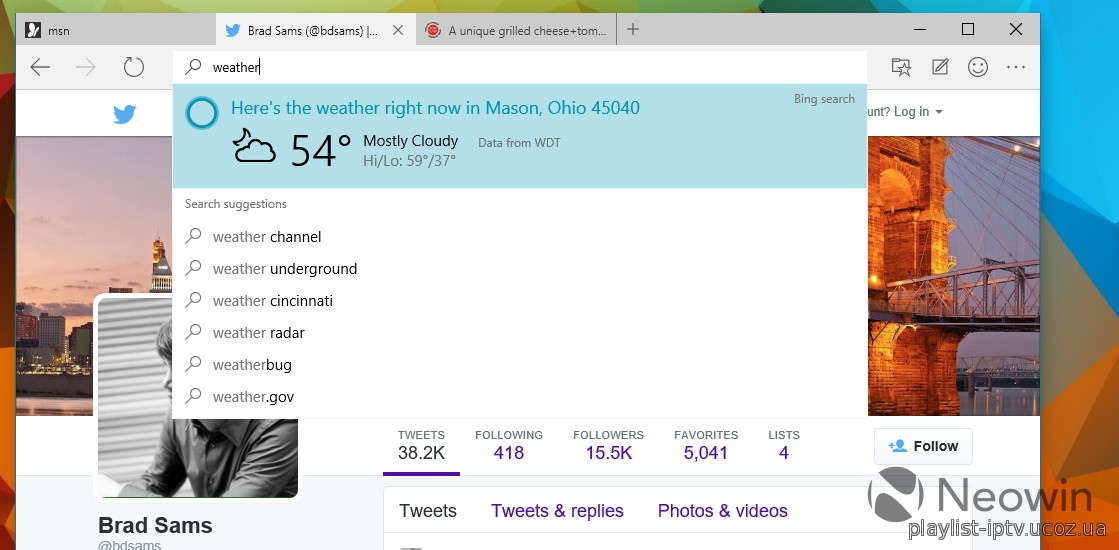Expand the Log in dropdown

[x=918, y=112]
